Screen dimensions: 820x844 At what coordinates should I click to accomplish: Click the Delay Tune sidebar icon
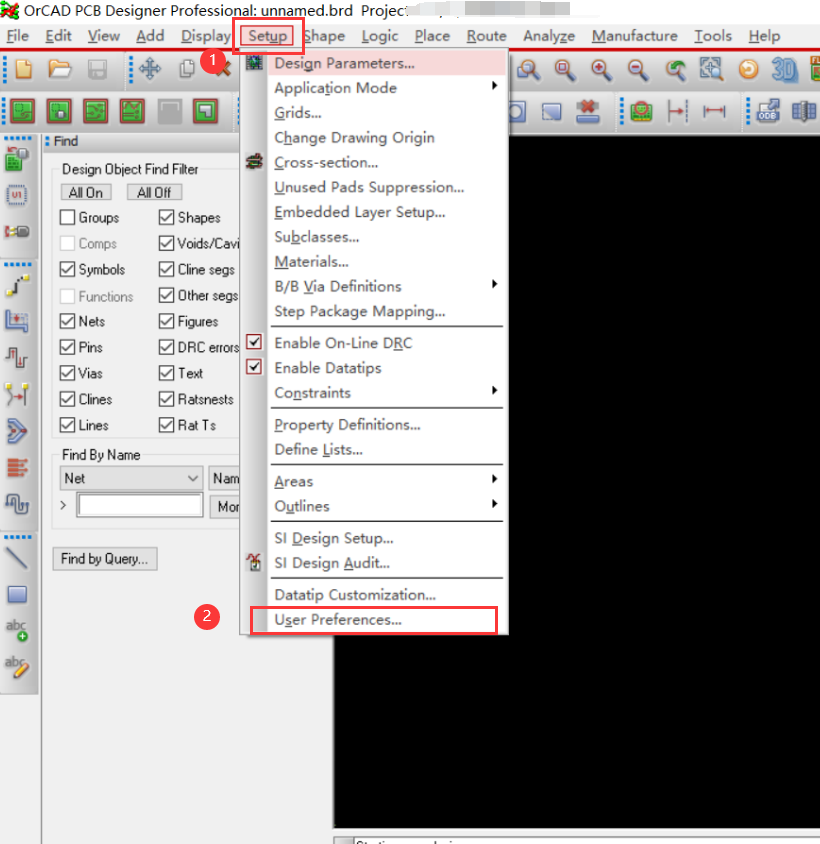coord(17,504)
